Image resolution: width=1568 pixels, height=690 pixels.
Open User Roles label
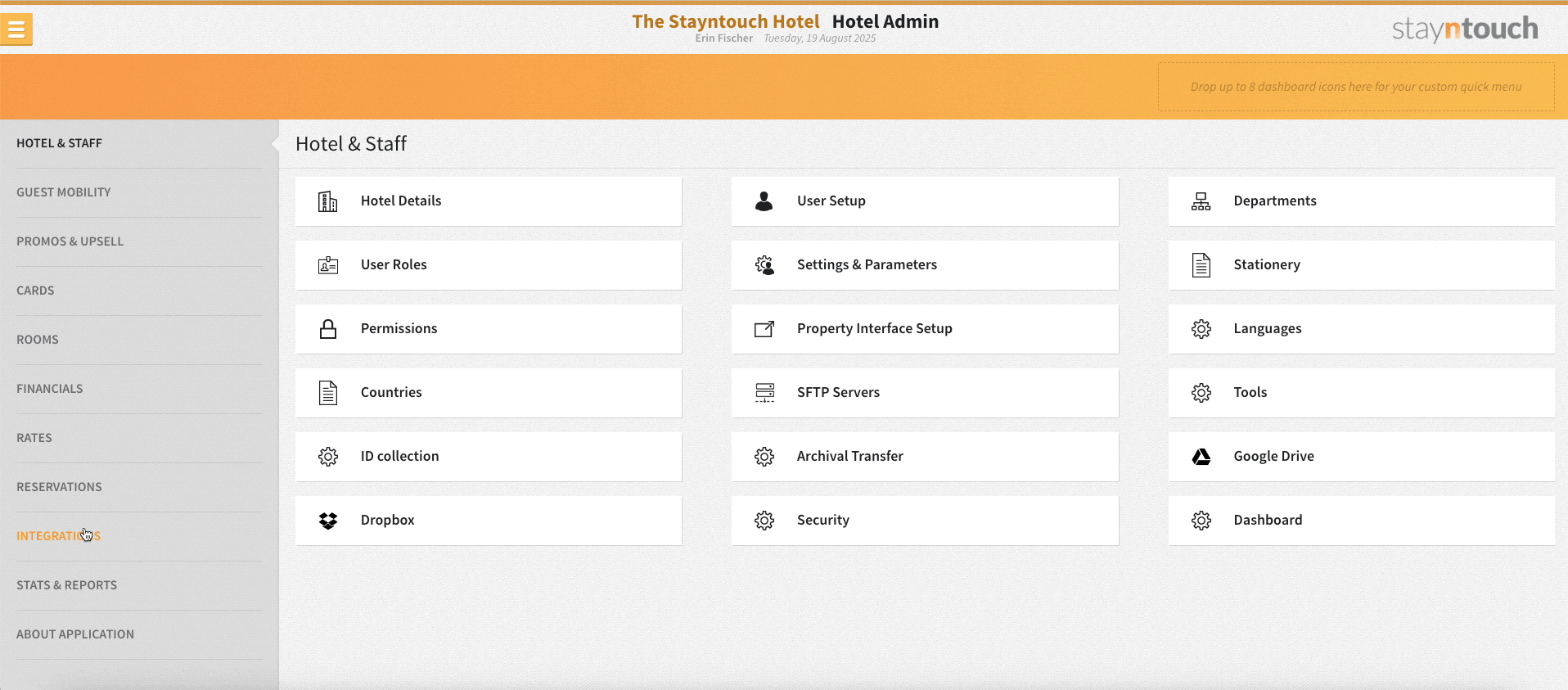click(394, 265)
